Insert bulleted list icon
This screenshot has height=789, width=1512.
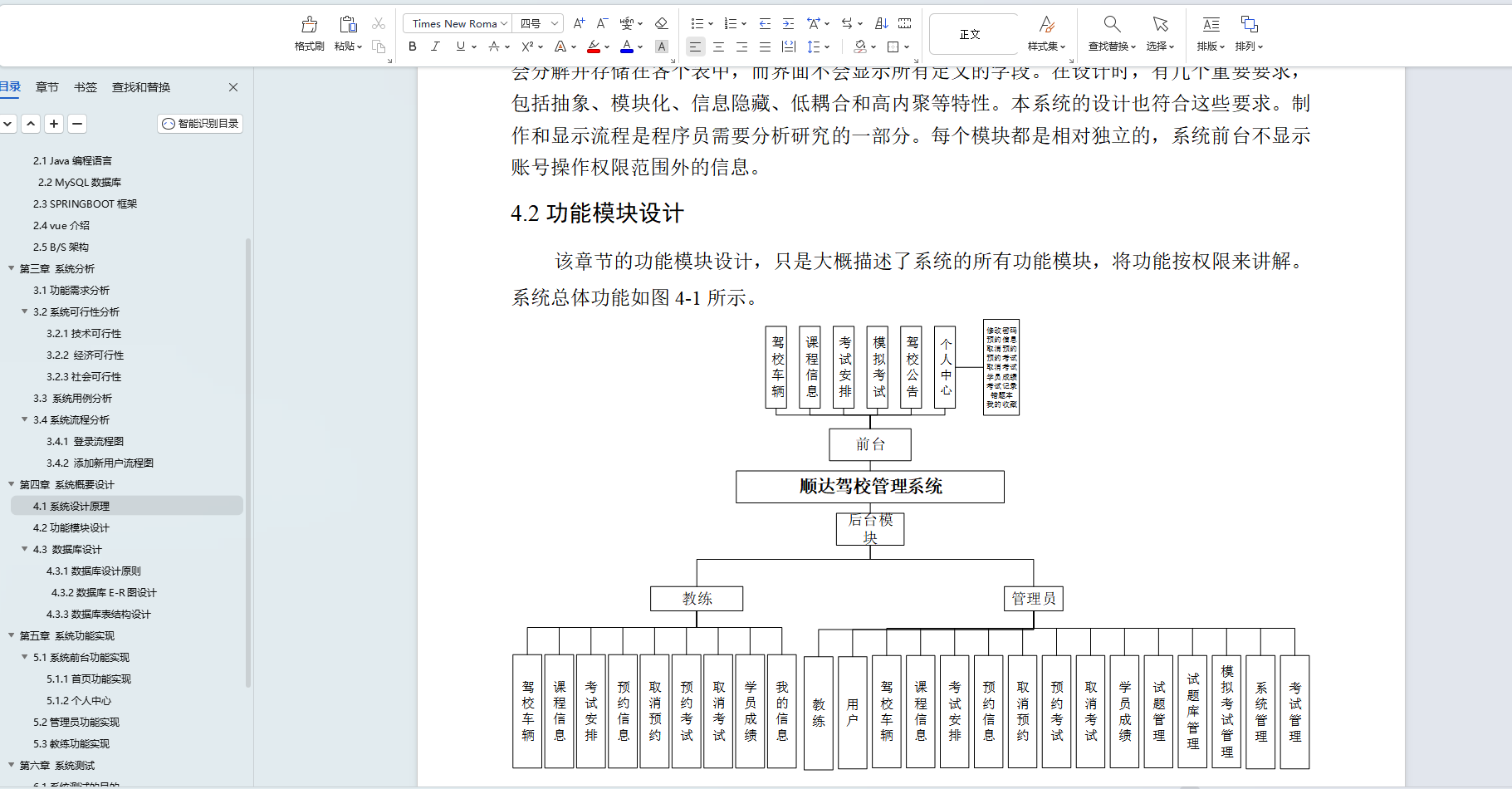tap(697, 23)
